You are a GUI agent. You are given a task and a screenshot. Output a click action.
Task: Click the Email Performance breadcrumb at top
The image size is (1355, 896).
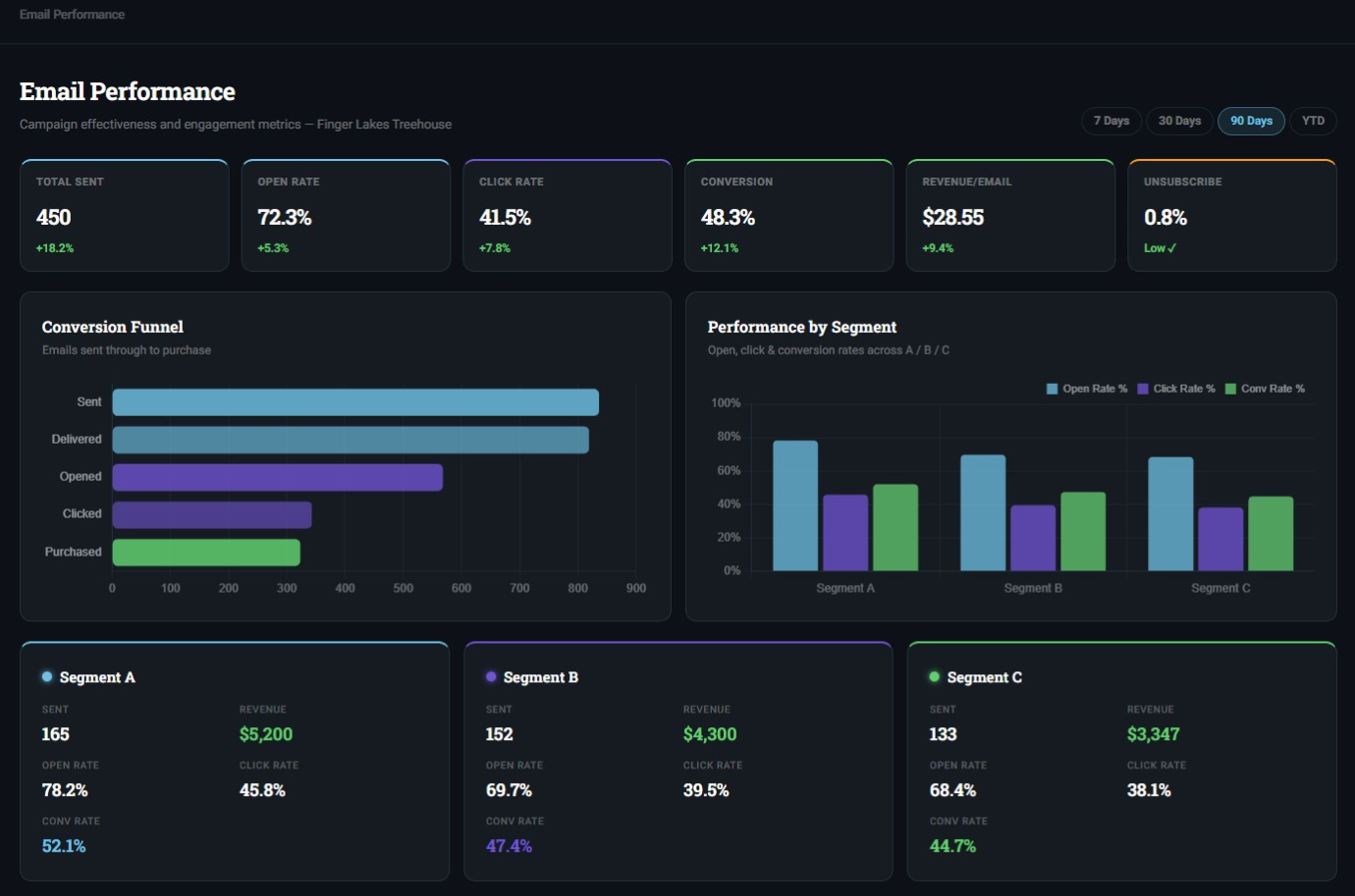pyautogui.click(x=72, y=15)
